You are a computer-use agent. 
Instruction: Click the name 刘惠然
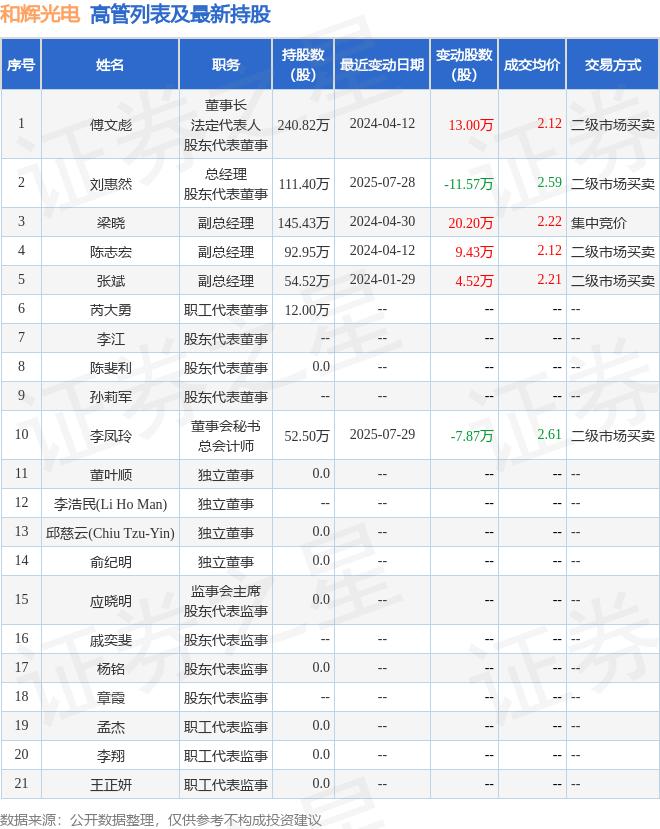[x=111, y=184]
